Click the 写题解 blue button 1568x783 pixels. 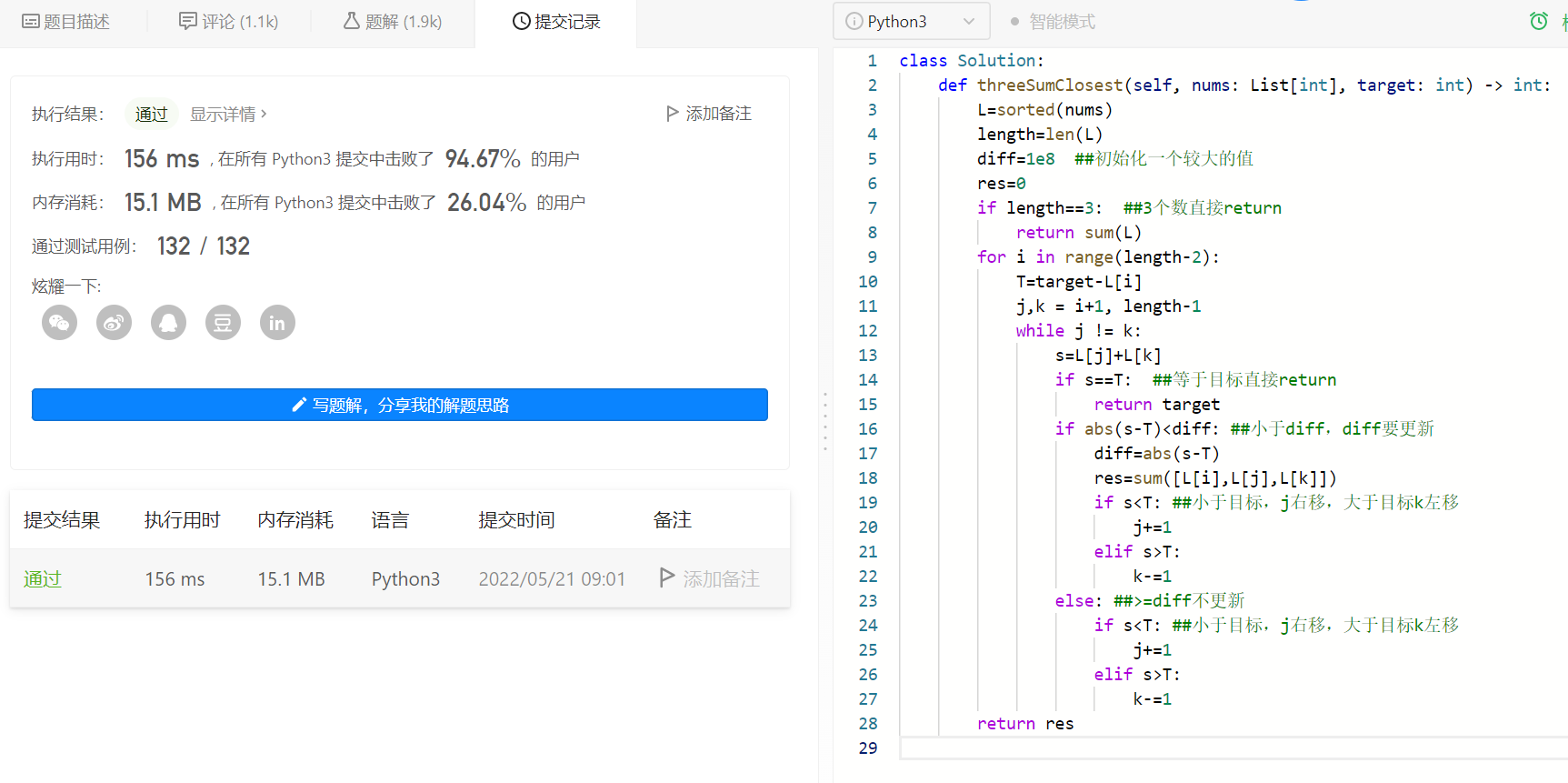(x=400, y=405)
